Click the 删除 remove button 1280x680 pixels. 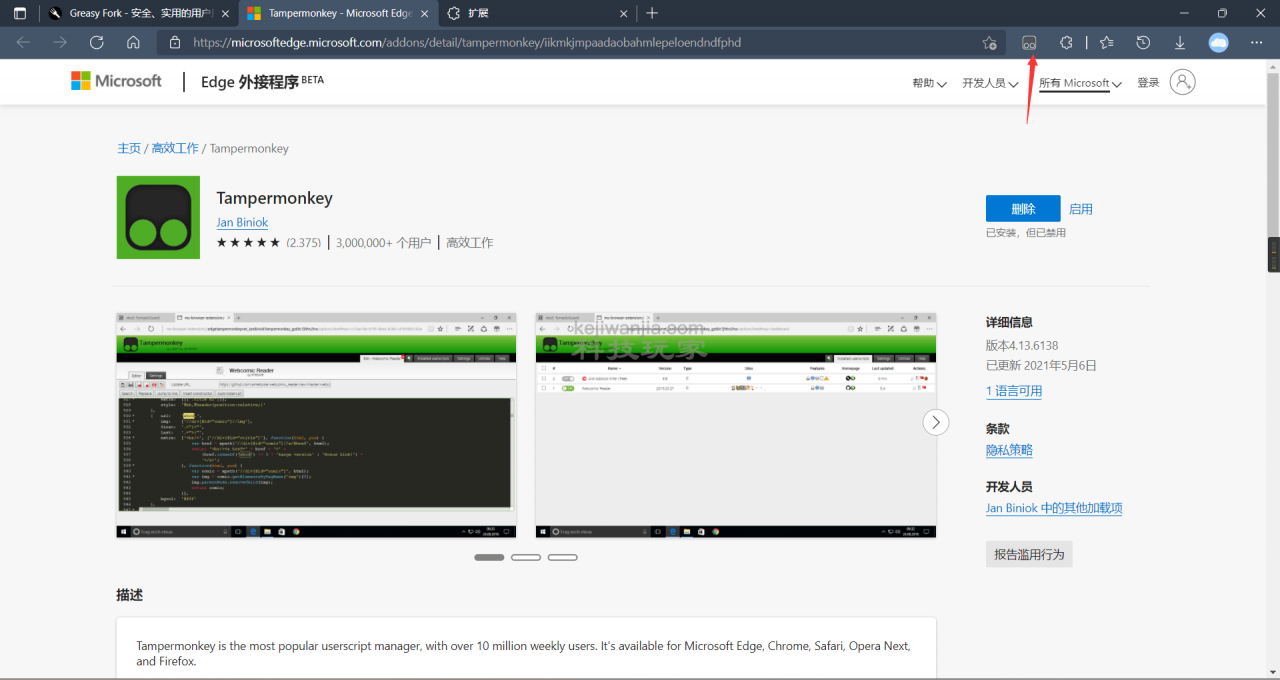point(1023,209)
